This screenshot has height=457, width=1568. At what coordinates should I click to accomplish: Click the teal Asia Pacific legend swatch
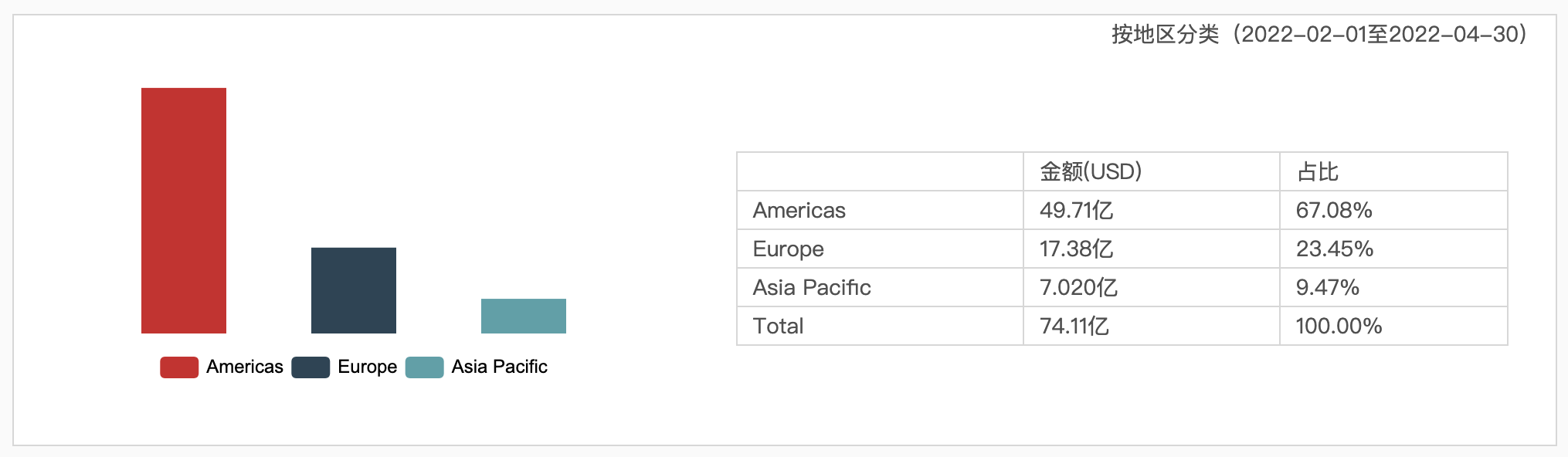[424, 367]
